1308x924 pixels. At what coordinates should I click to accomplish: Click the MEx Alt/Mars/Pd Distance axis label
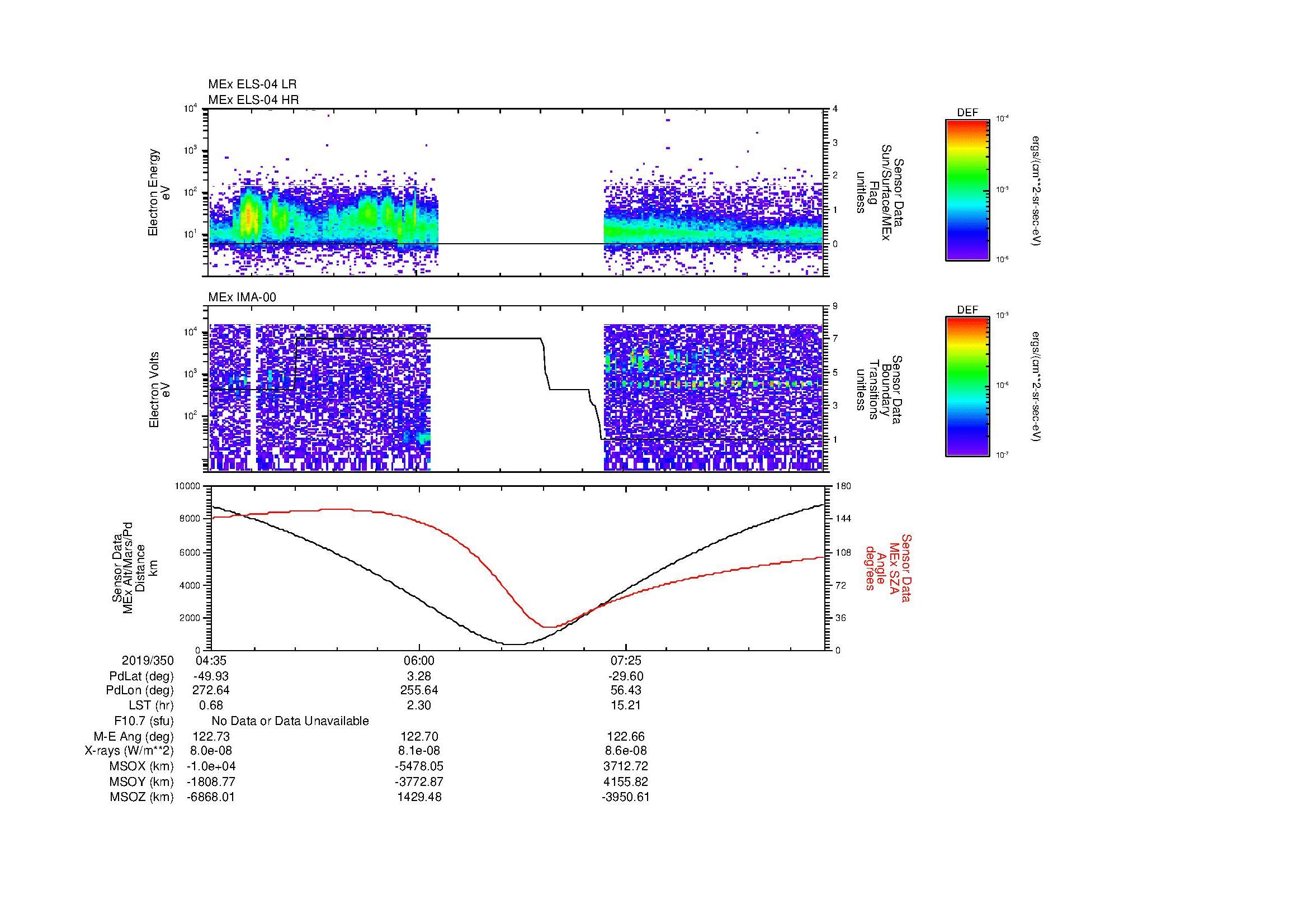[134, 567]
